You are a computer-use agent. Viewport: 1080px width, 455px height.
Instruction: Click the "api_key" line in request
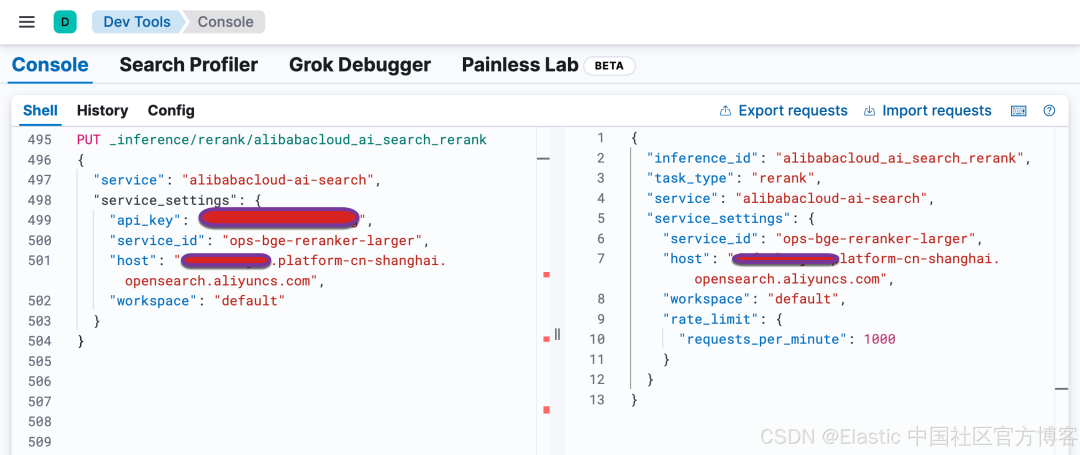click(241, 220)
